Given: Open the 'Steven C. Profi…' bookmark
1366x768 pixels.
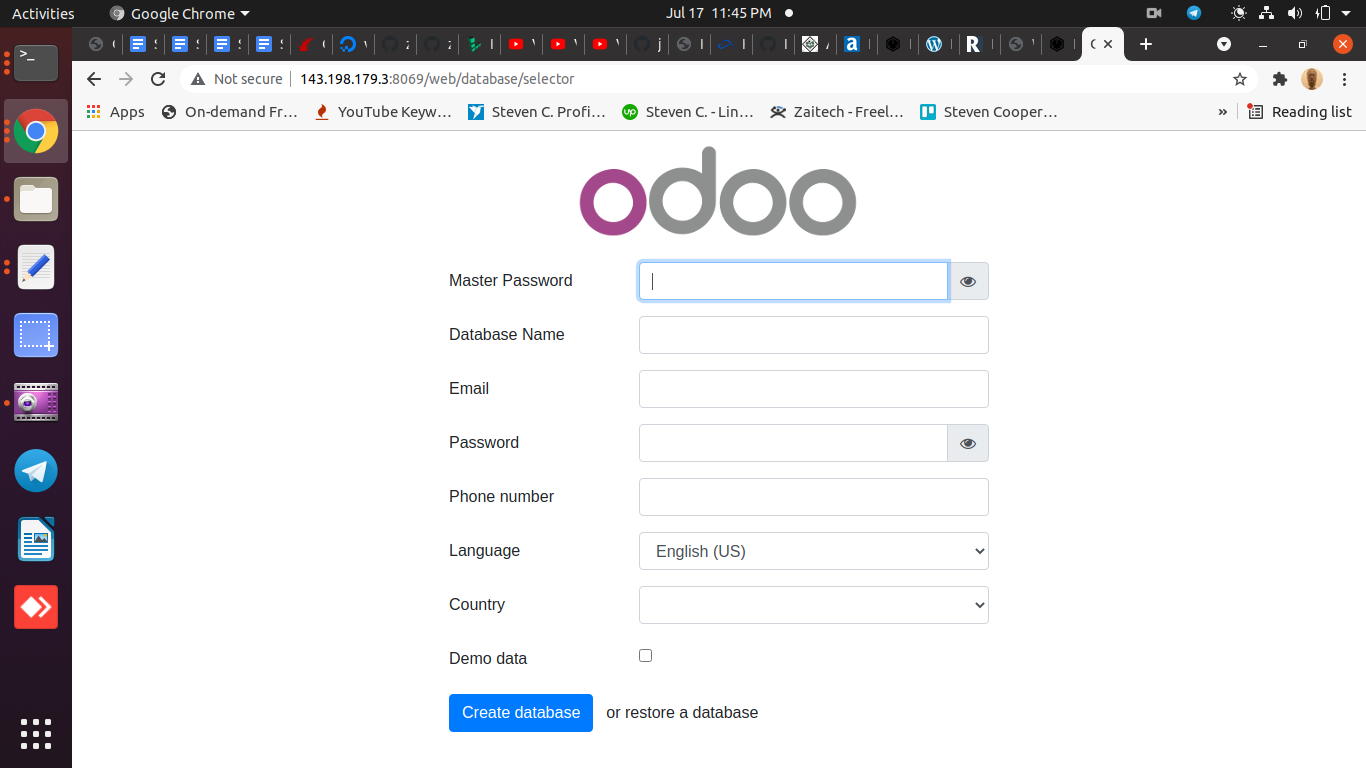Looking at the screenshot, I should coord(537,112).
